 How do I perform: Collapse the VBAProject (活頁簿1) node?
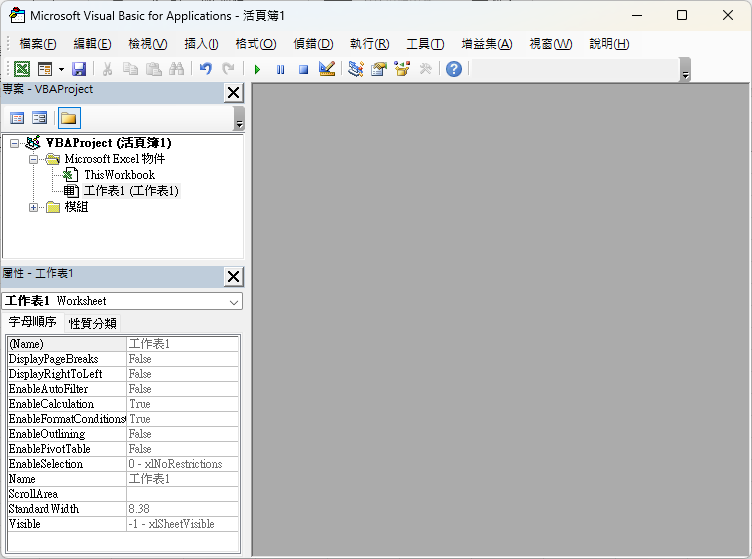[14, 143]
